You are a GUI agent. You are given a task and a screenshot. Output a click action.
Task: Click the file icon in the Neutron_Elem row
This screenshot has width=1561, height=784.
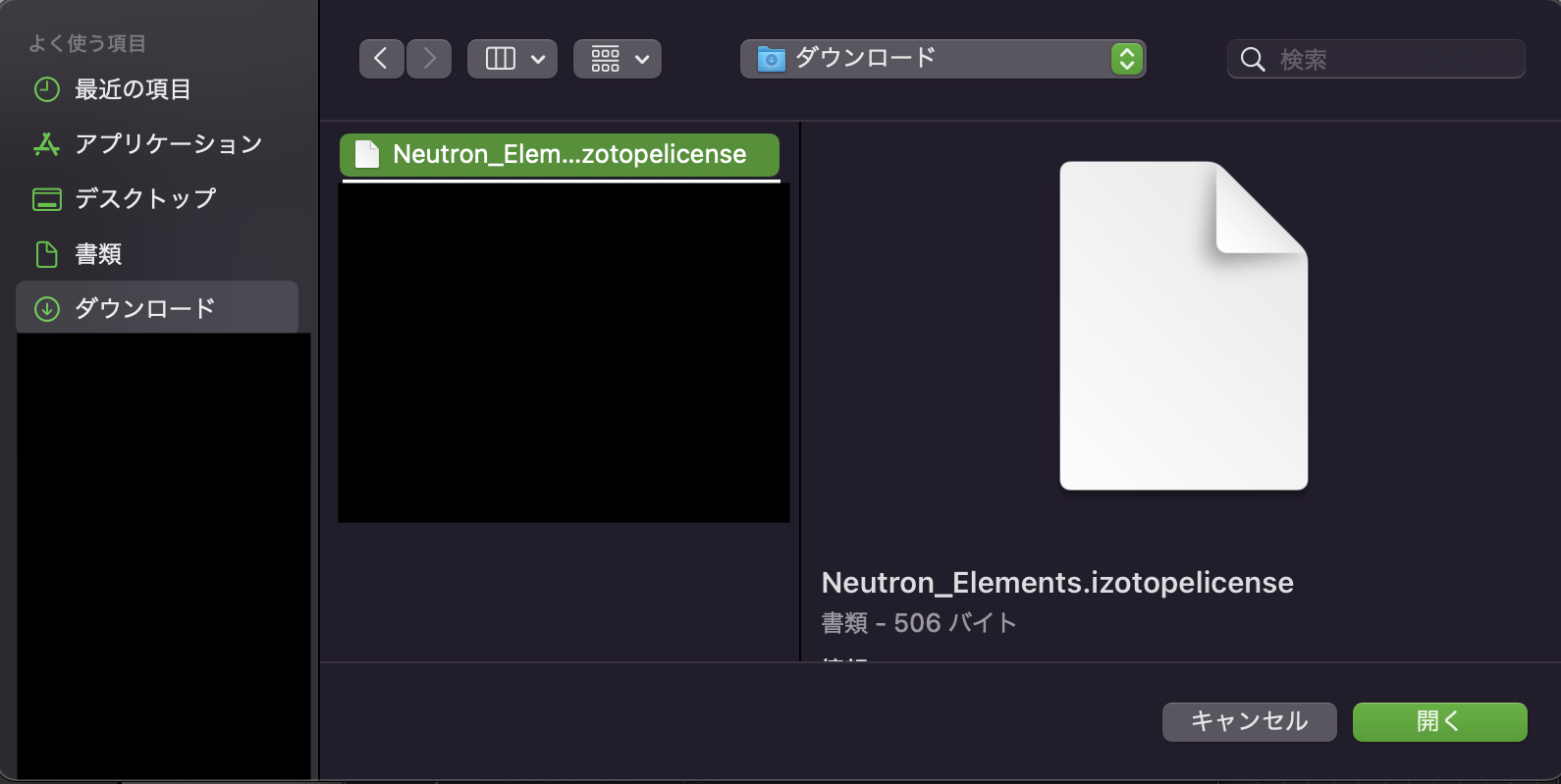coord(367,154)
